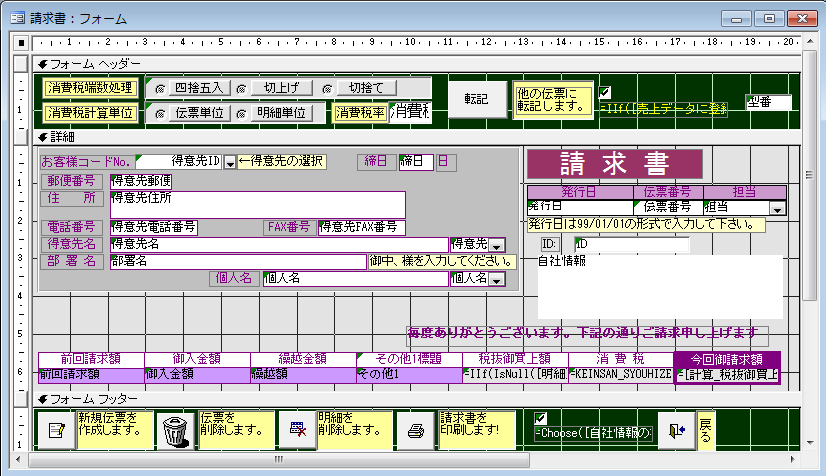Select the 切捨て round-down toggle

click(366, 88)
